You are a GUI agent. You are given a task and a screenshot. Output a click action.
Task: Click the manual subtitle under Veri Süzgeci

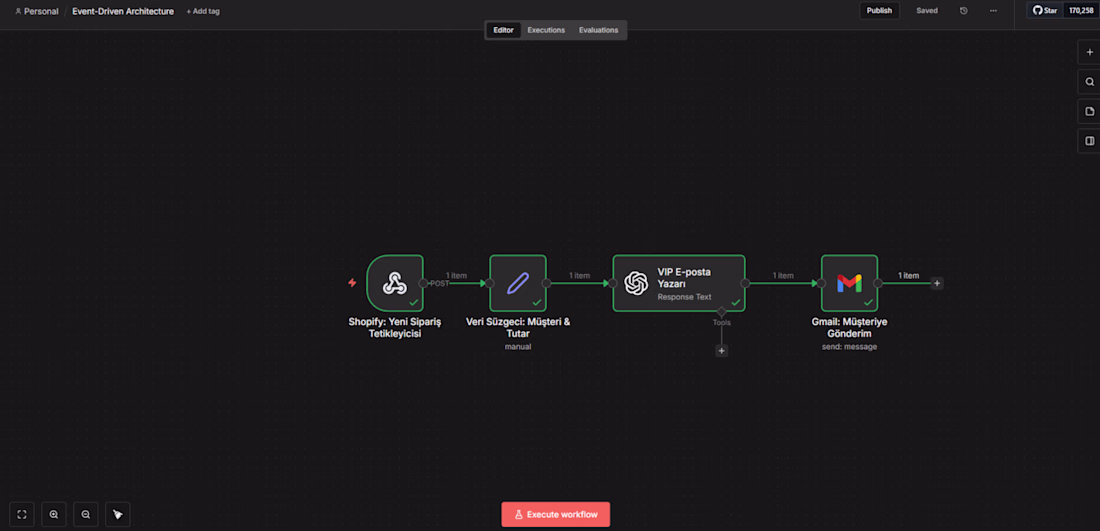pyautogui.click(x=518, y=347)
